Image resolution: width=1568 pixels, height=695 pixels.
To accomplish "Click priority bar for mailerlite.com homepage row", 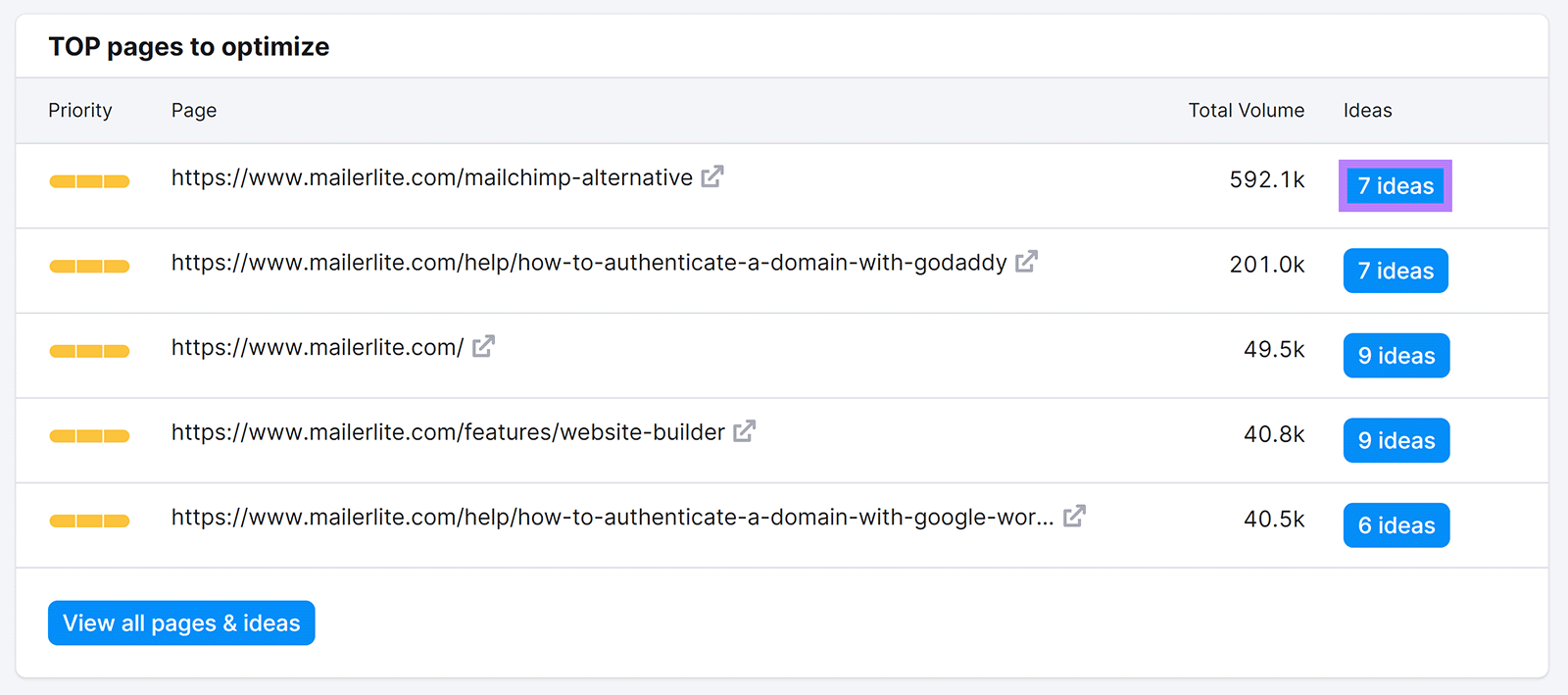I will (x=89, y=351).
